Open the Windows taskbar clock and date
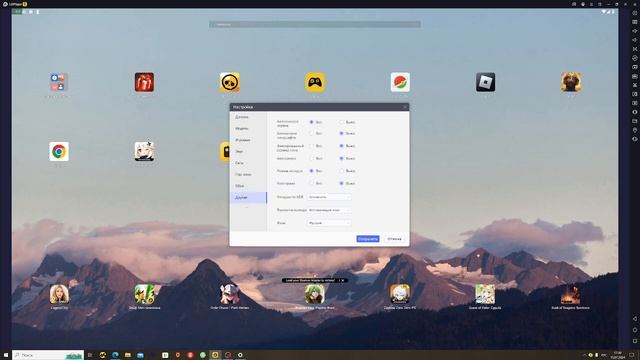Screen dimensions: 640x360 [618, 355]
